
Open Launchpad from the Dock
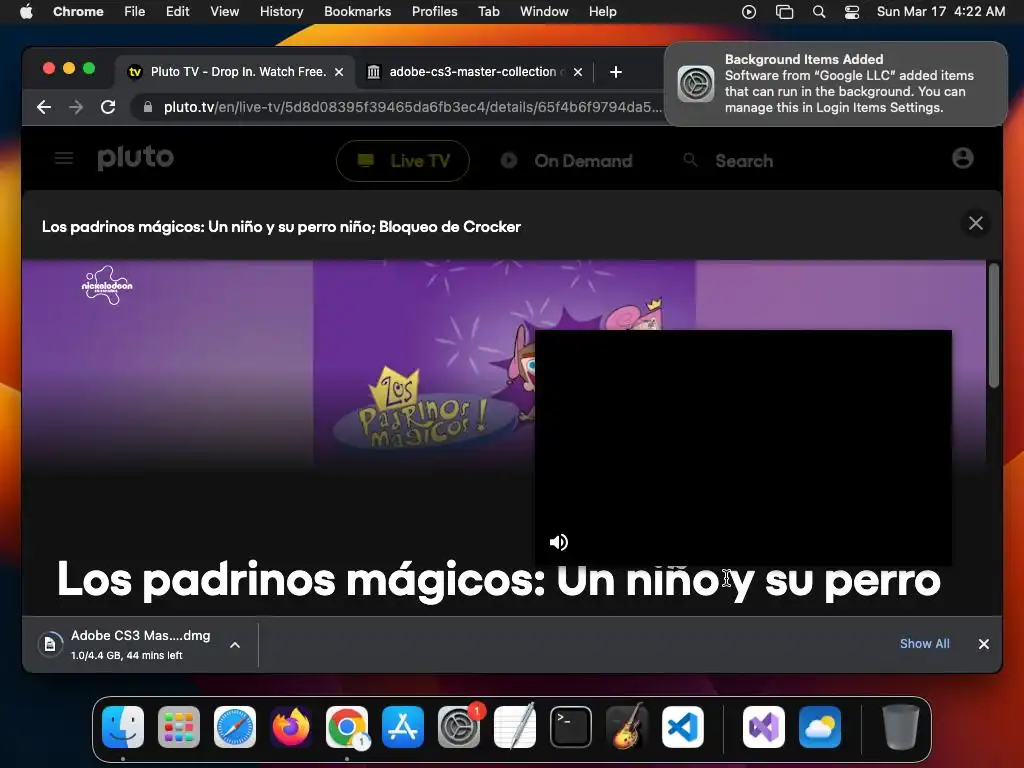pyautogui.click(x=179, y=727)
